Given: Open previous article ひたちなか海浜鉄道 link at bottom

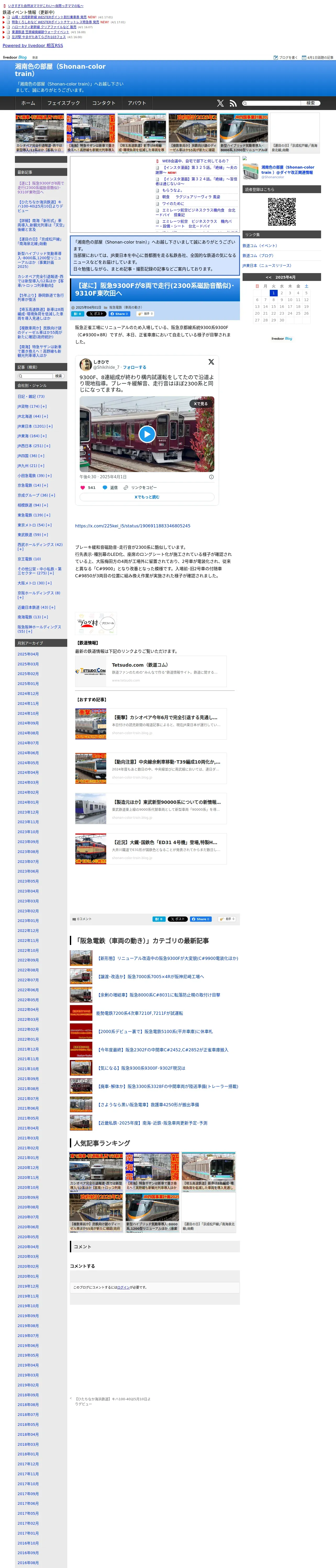Looking at the screenshot, I should 113,1402.
